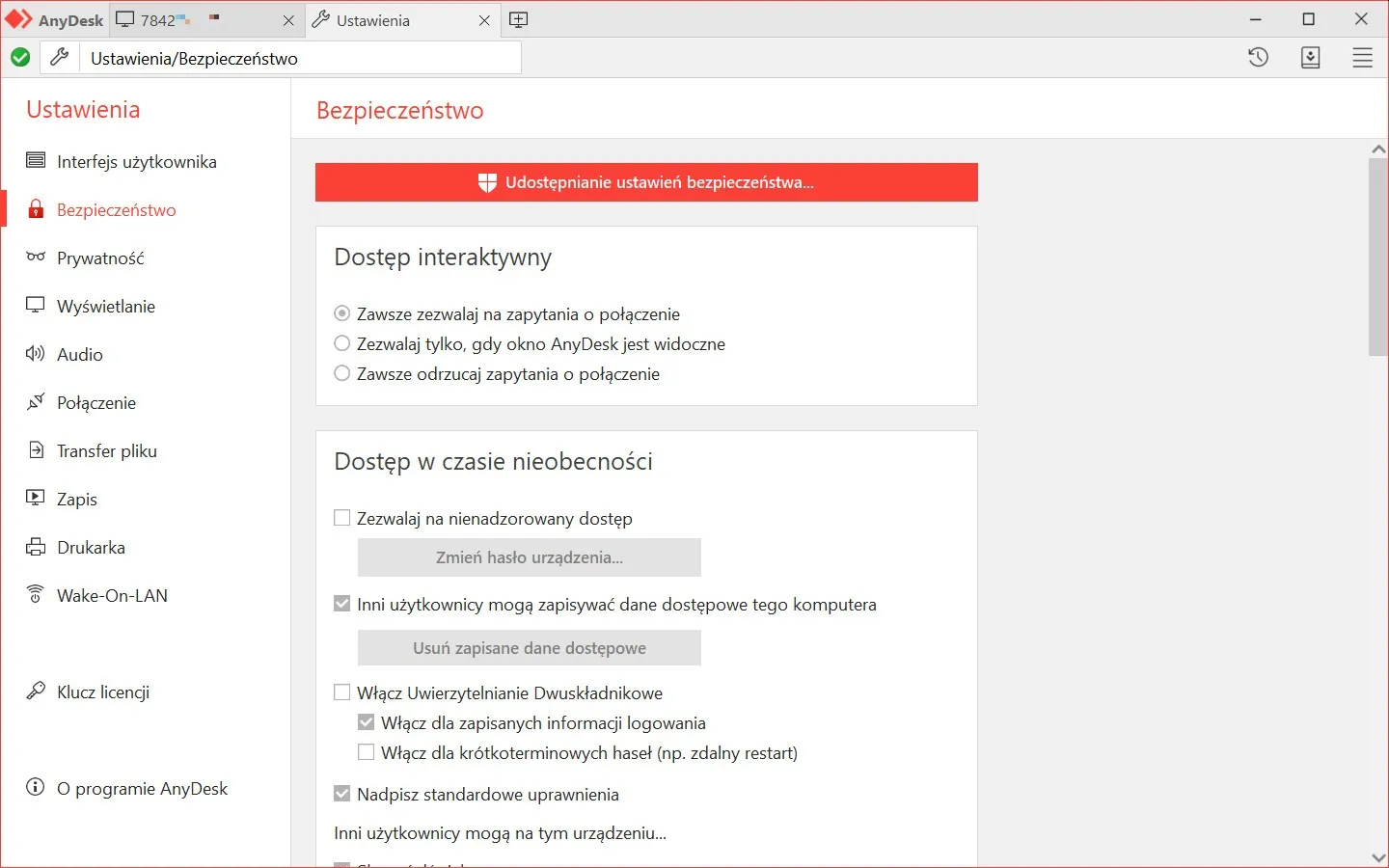Click the wrench icon beside the address field
This screenshot has height=868, width=1389.
coord(59,58)
